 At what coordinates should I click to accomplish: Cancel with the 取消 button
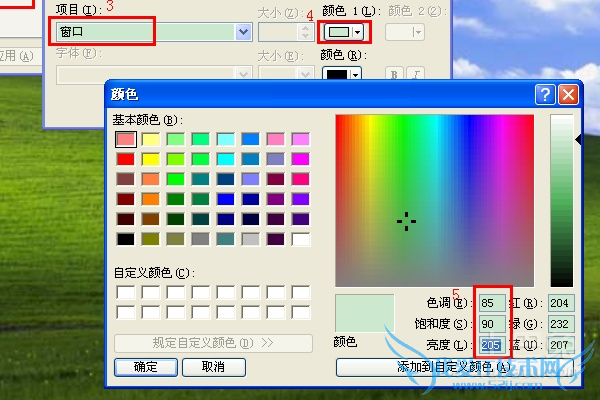(x=214, y=367)
